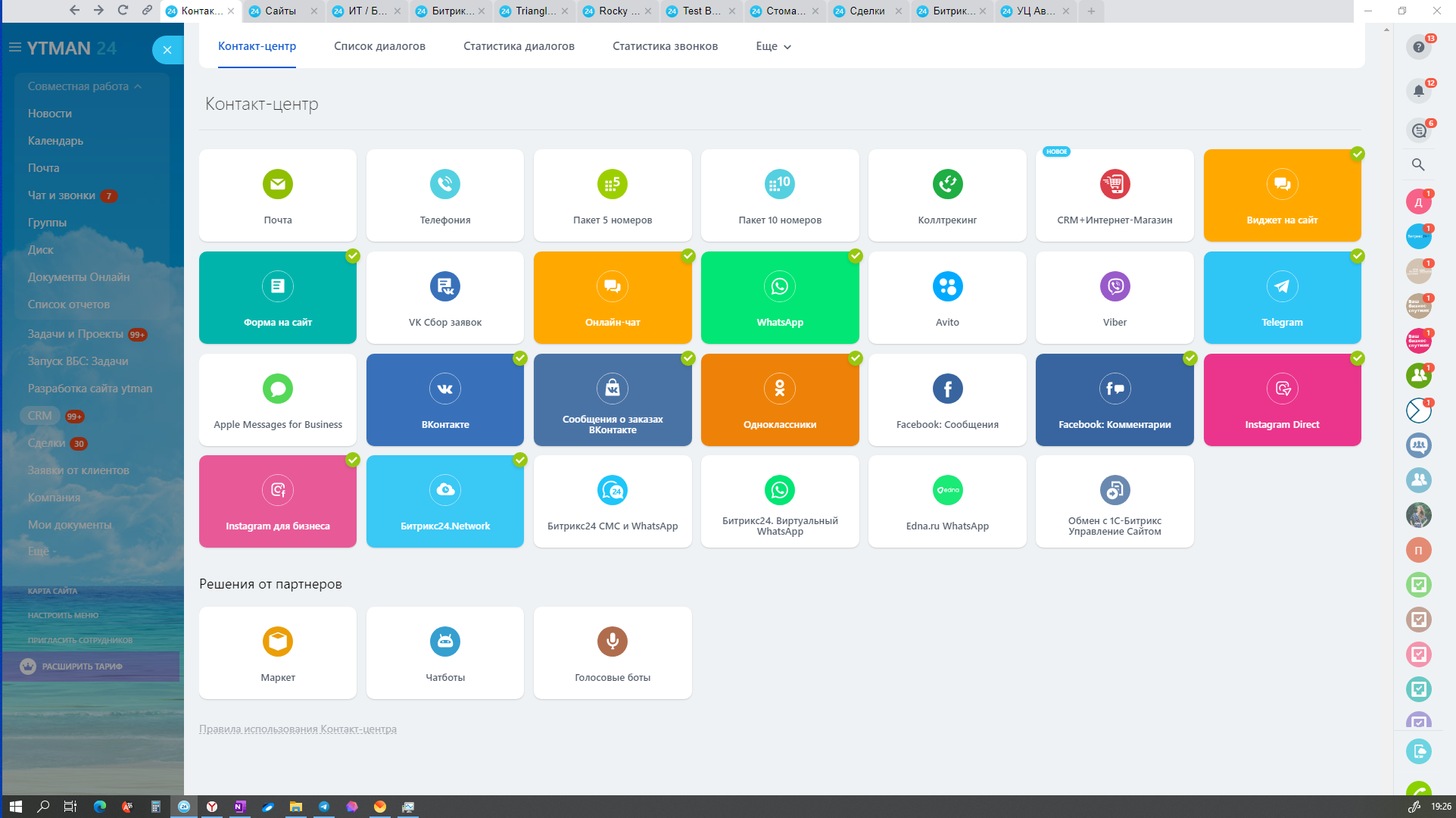Open the search magnifier in right panel

click(1418, 164)
